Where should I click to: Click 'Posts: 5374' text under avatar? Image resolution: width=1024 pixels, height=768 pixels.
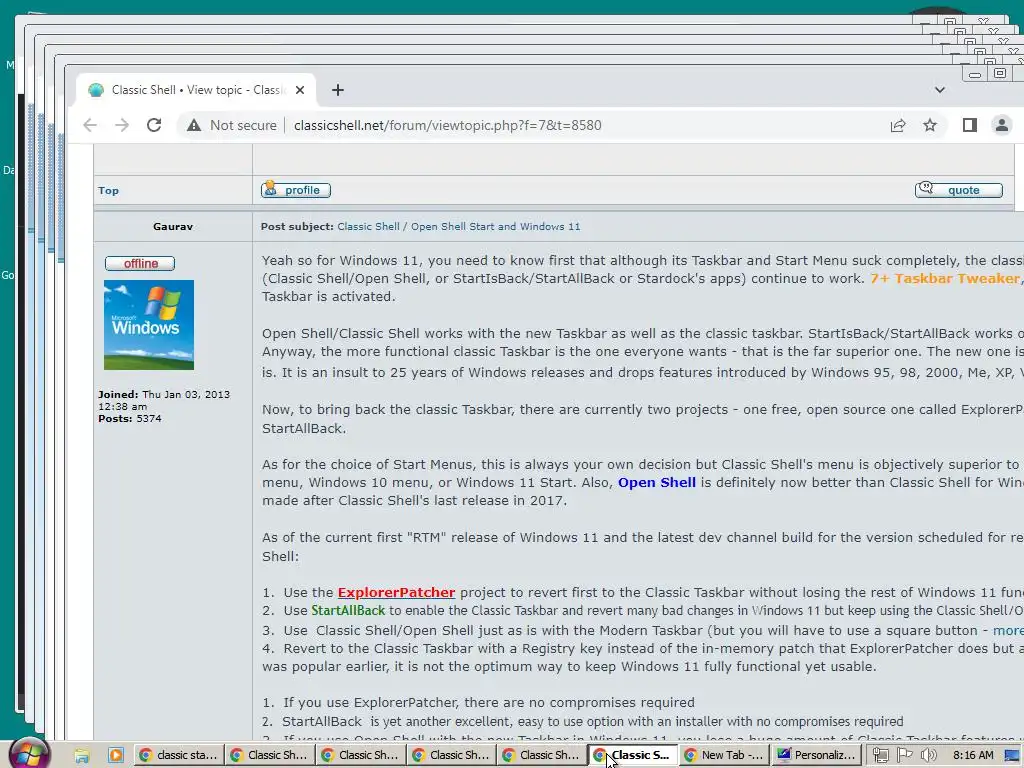pyautogui.click(x=129, y=419)
